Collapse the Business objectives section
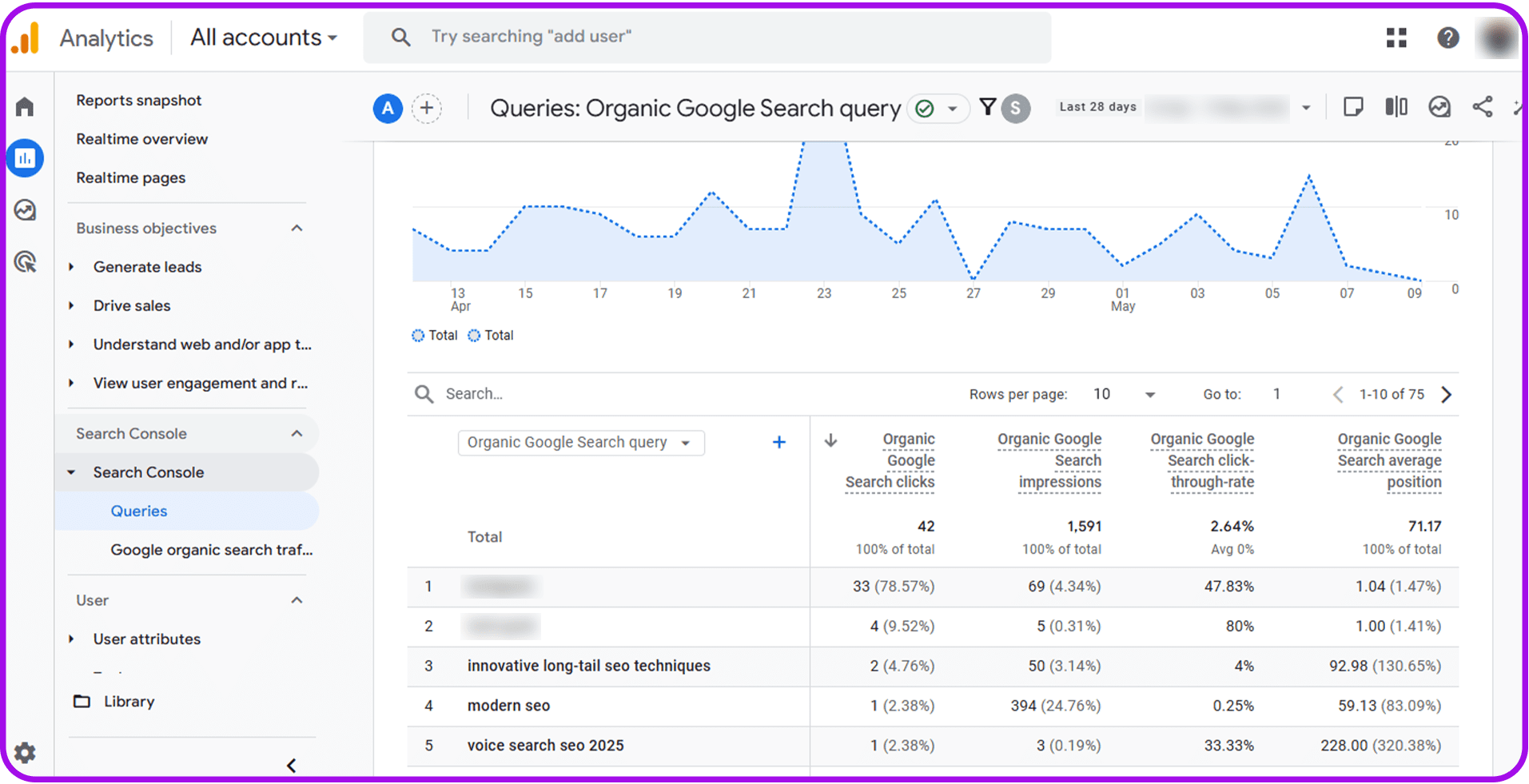 tap(297, 229)
